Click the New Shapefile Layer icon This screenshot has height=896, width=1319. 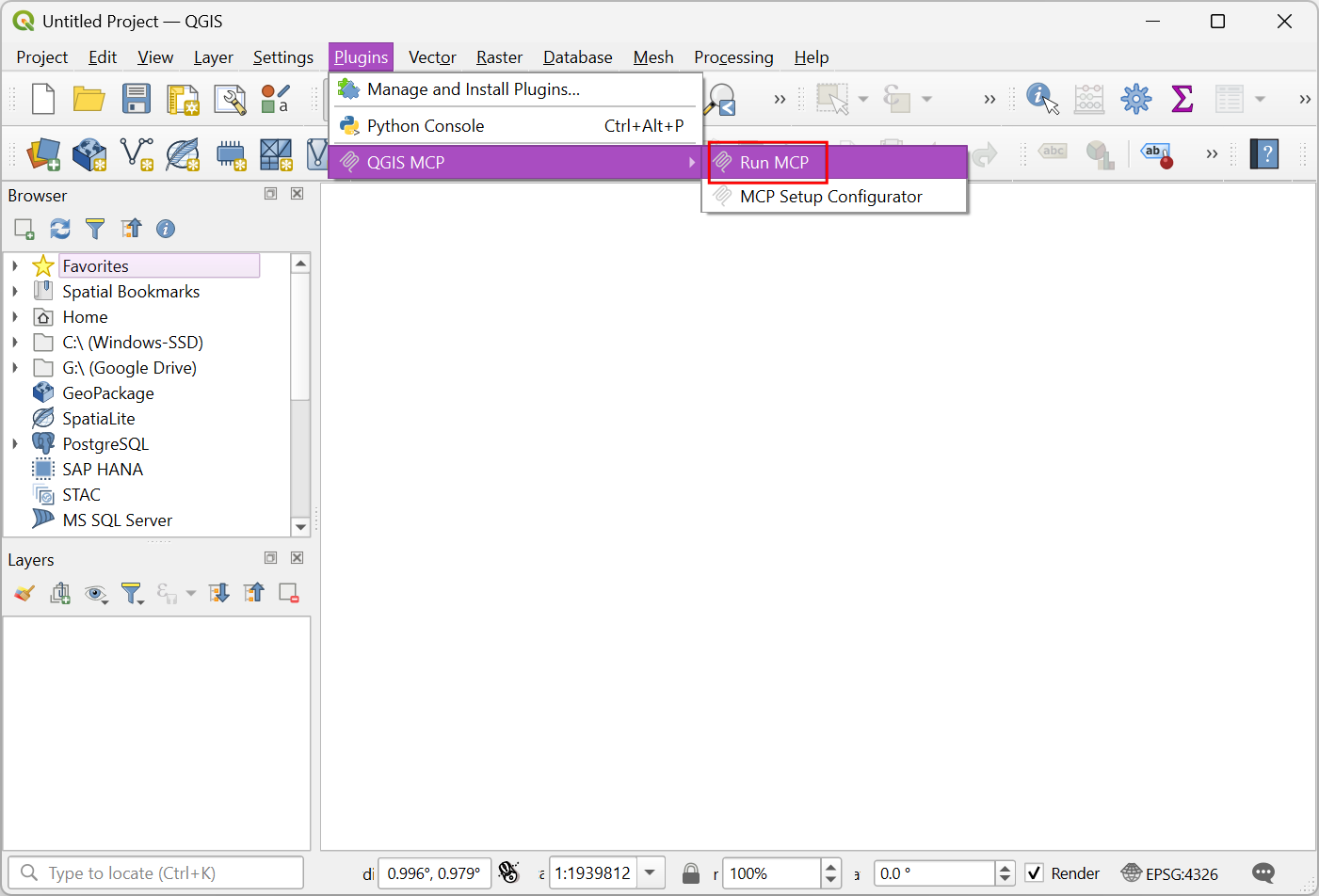[137, 154]
